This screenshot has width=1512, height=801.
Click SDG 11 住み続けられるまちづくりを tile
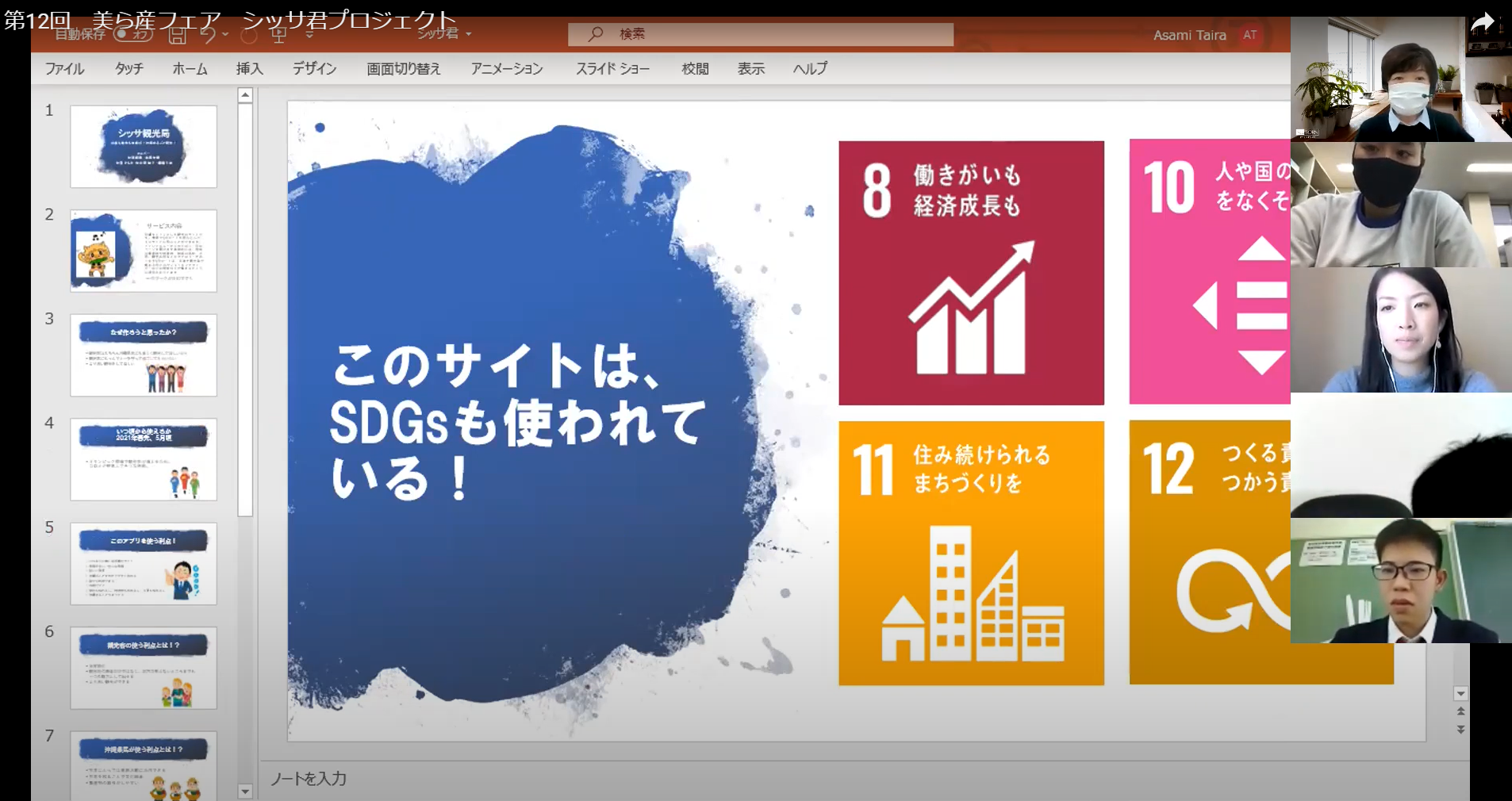(971, 553)
